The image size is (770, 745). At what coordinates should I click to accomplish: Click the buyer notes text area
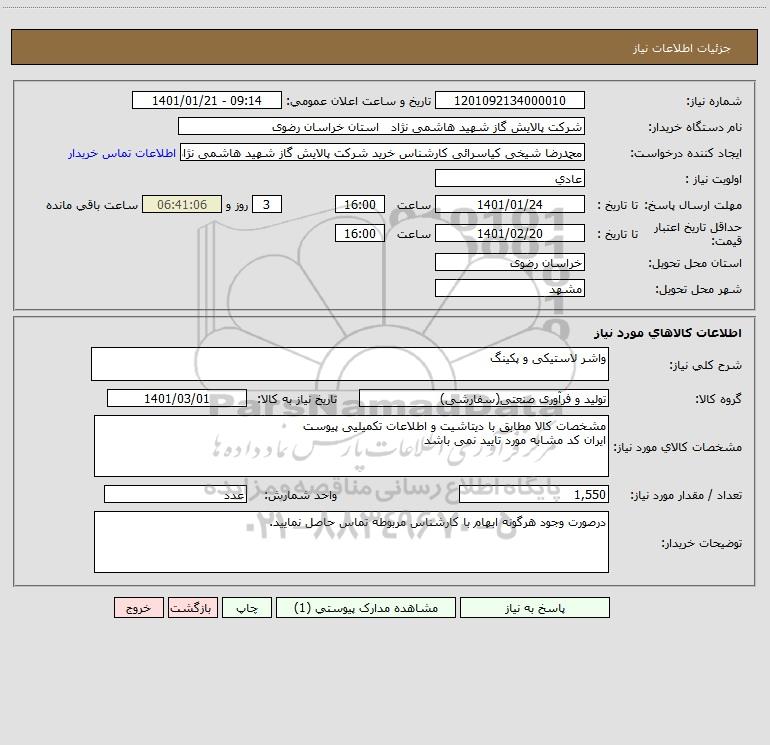[x=351, y=542]
